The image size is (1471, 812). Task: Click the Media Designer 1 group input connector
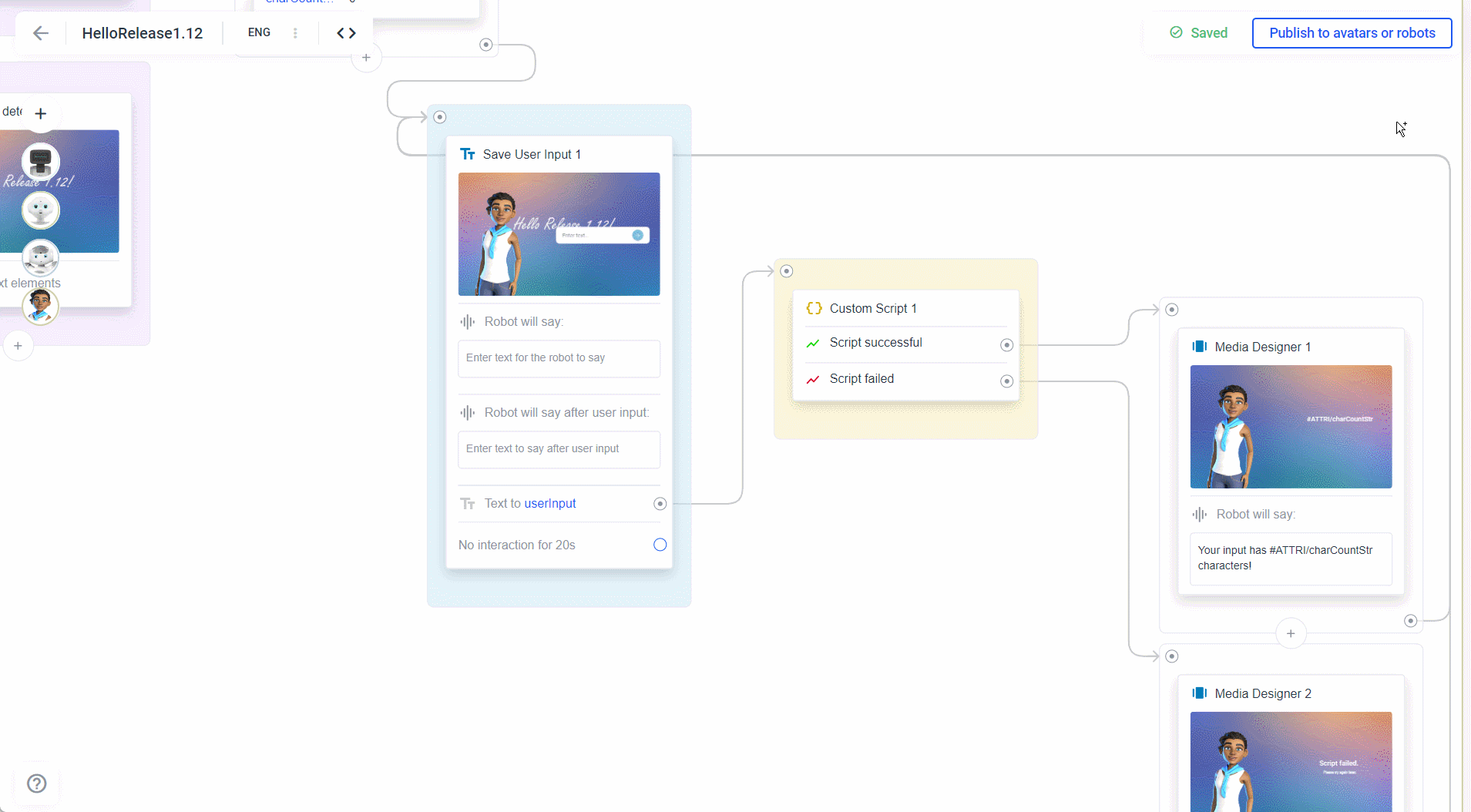pos(1171,310)
